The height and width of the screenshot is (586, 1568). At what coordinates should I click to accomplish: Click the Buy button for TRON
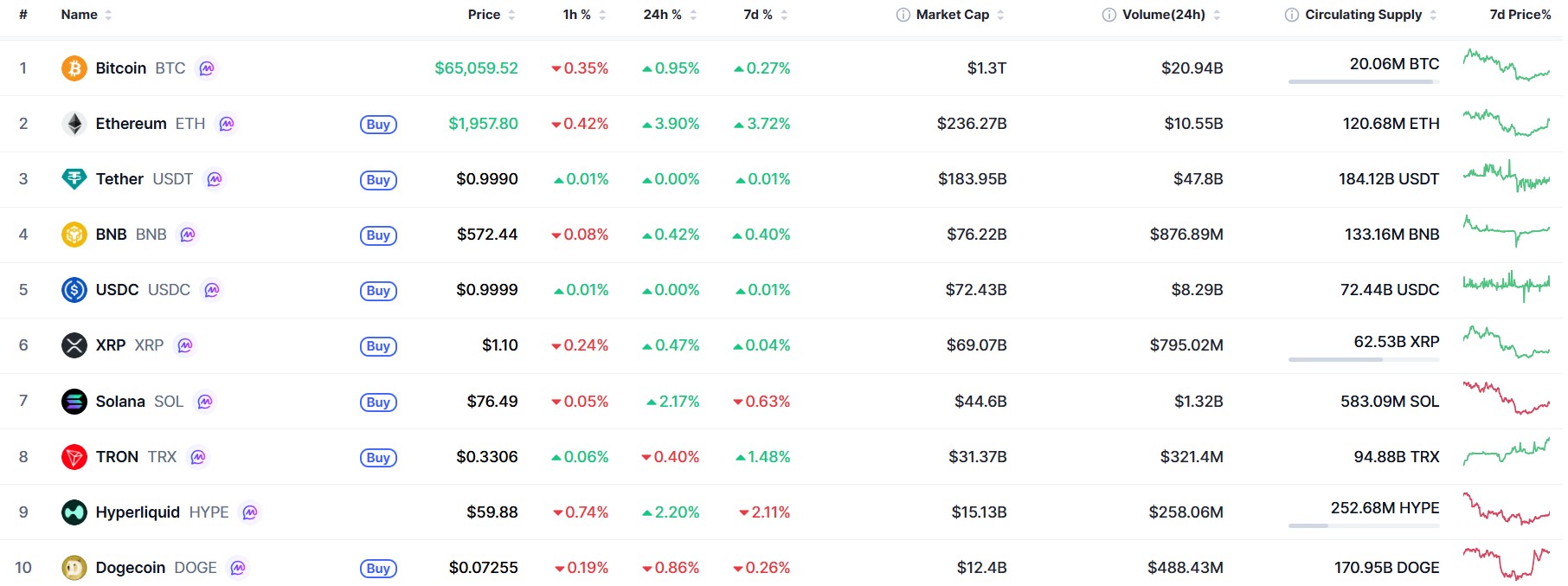[x=378, y=458]
